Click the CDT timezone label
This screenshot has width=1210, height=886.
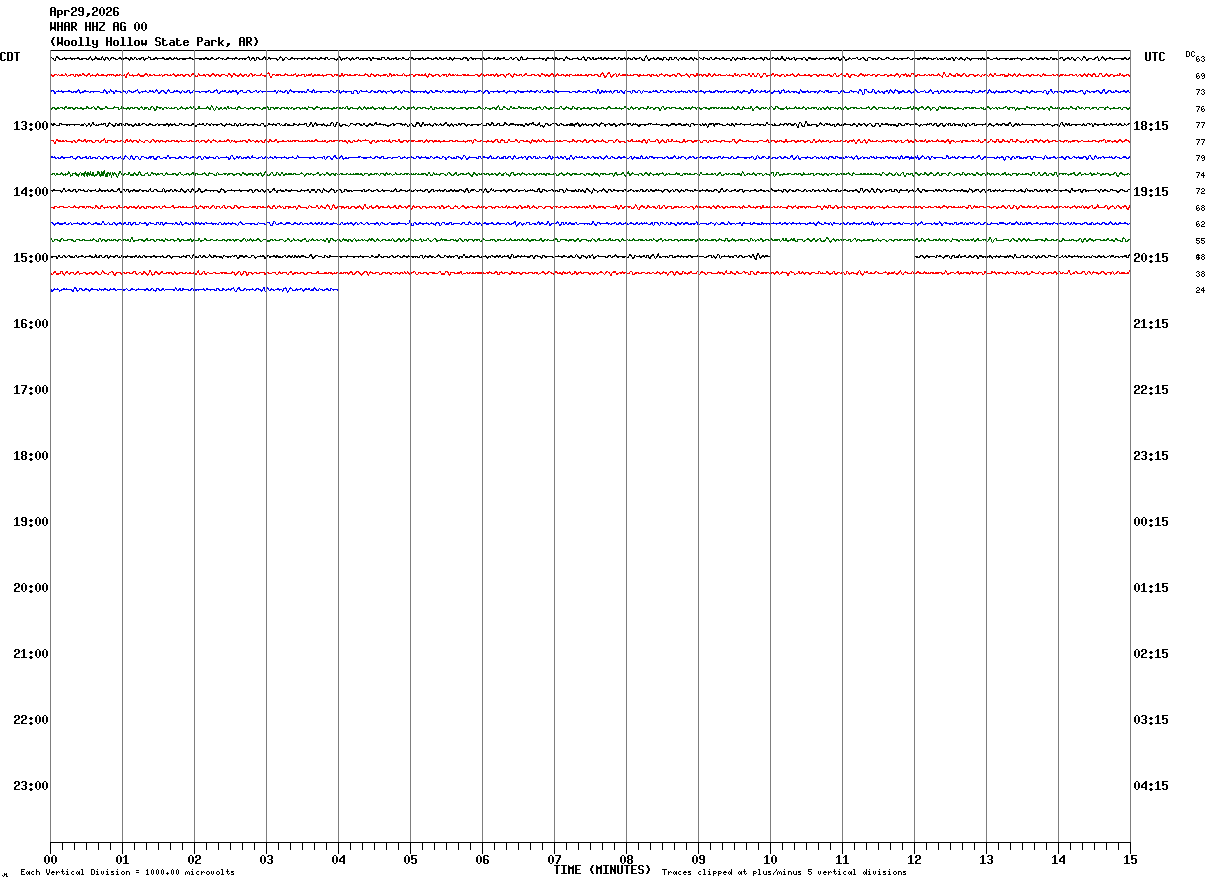point(10,57)
